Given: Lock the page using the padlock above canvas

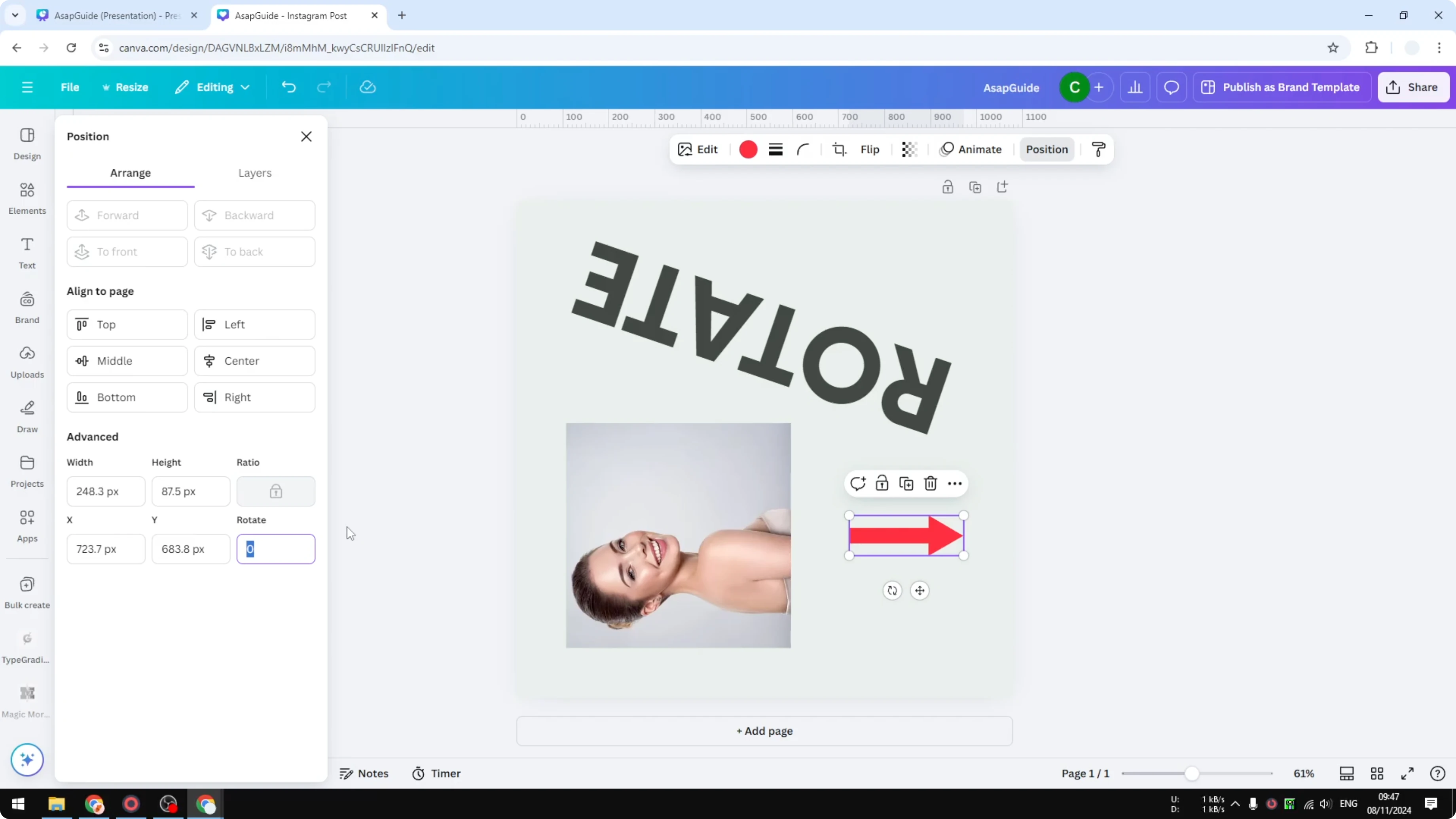Looking at the screenshot, I should [x=948, y=186].
